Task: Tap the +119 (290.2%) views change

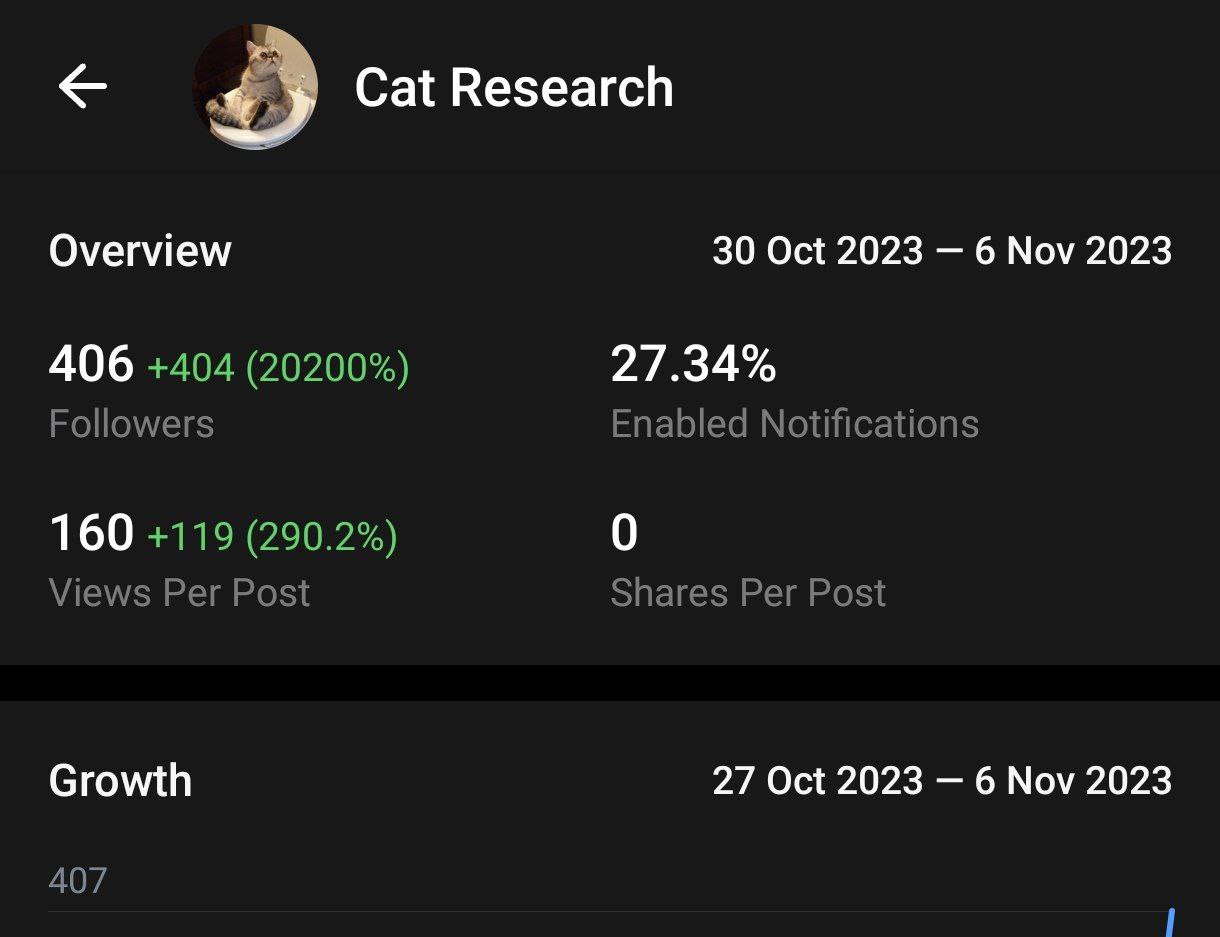Action: (272, 537)
